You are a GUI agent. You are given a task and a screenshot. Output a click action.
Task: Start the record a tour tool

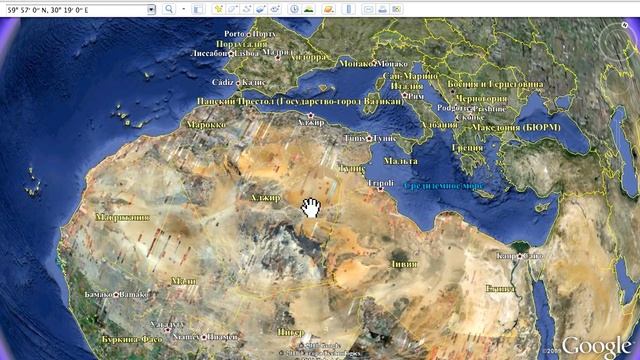click(x=276, y=9)
